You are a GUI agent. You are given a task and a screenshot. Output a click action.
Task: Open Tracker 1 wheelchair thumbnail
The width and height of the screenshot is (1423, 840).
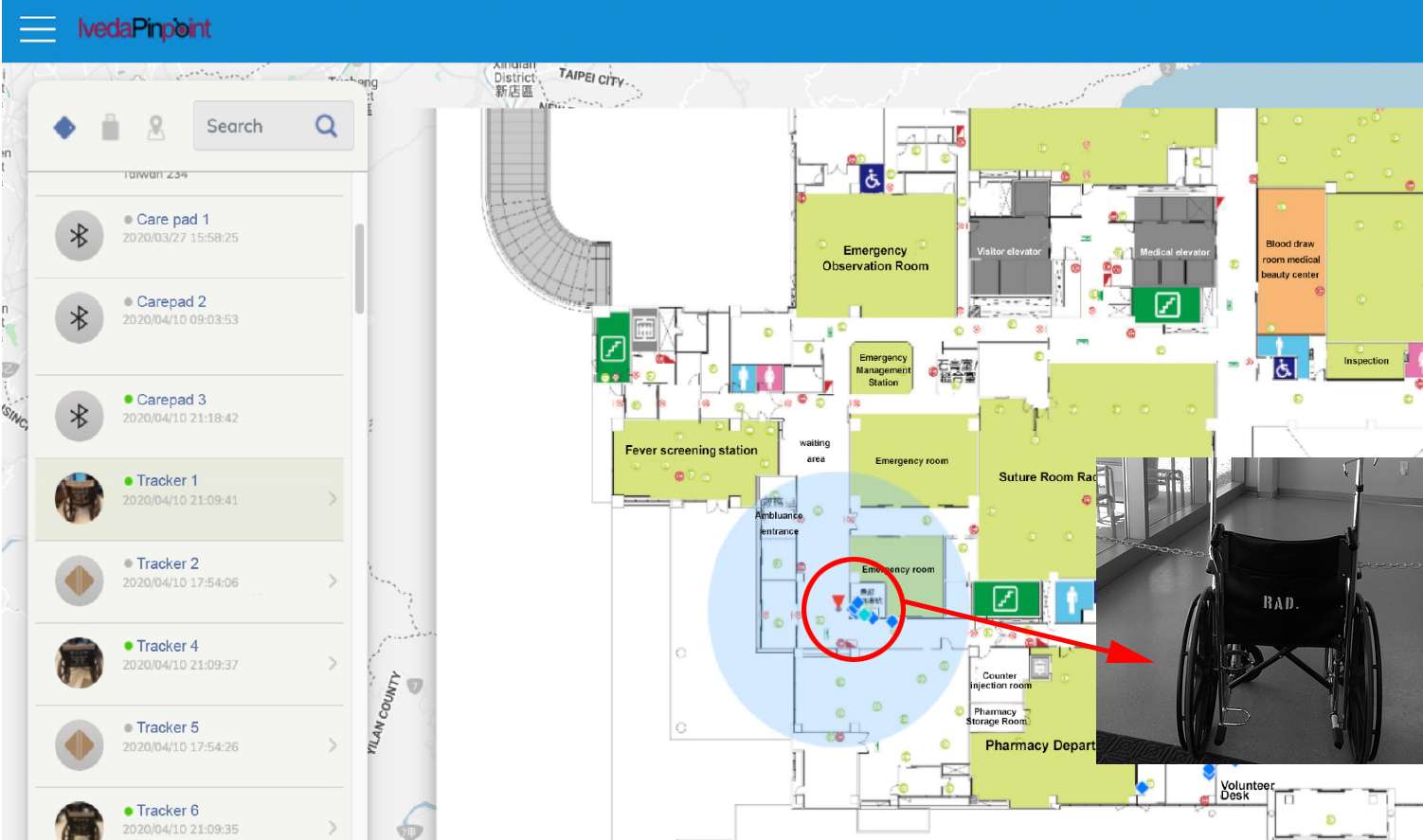80,498
